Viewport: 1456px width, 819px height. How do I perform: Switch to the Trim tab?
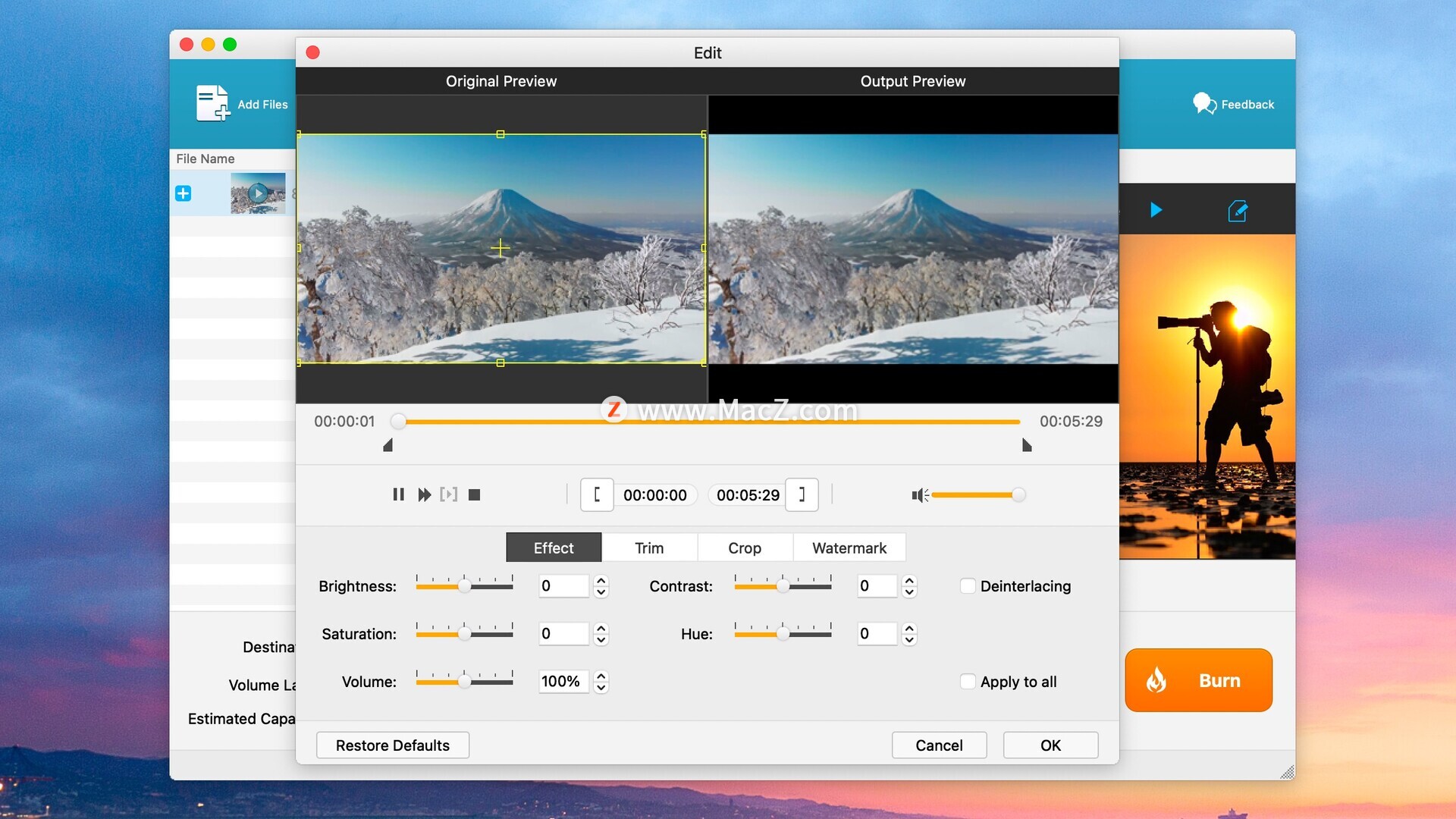[x=649, y=548]
